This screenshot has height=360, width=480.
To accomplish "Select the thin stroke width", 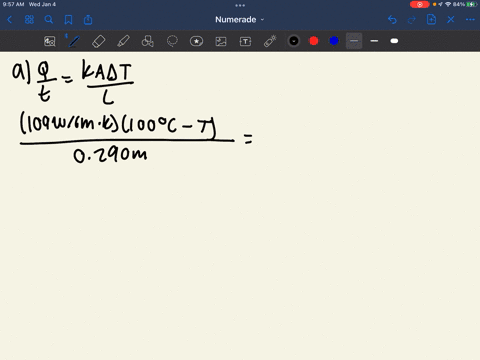I will [x=354, y=41].
